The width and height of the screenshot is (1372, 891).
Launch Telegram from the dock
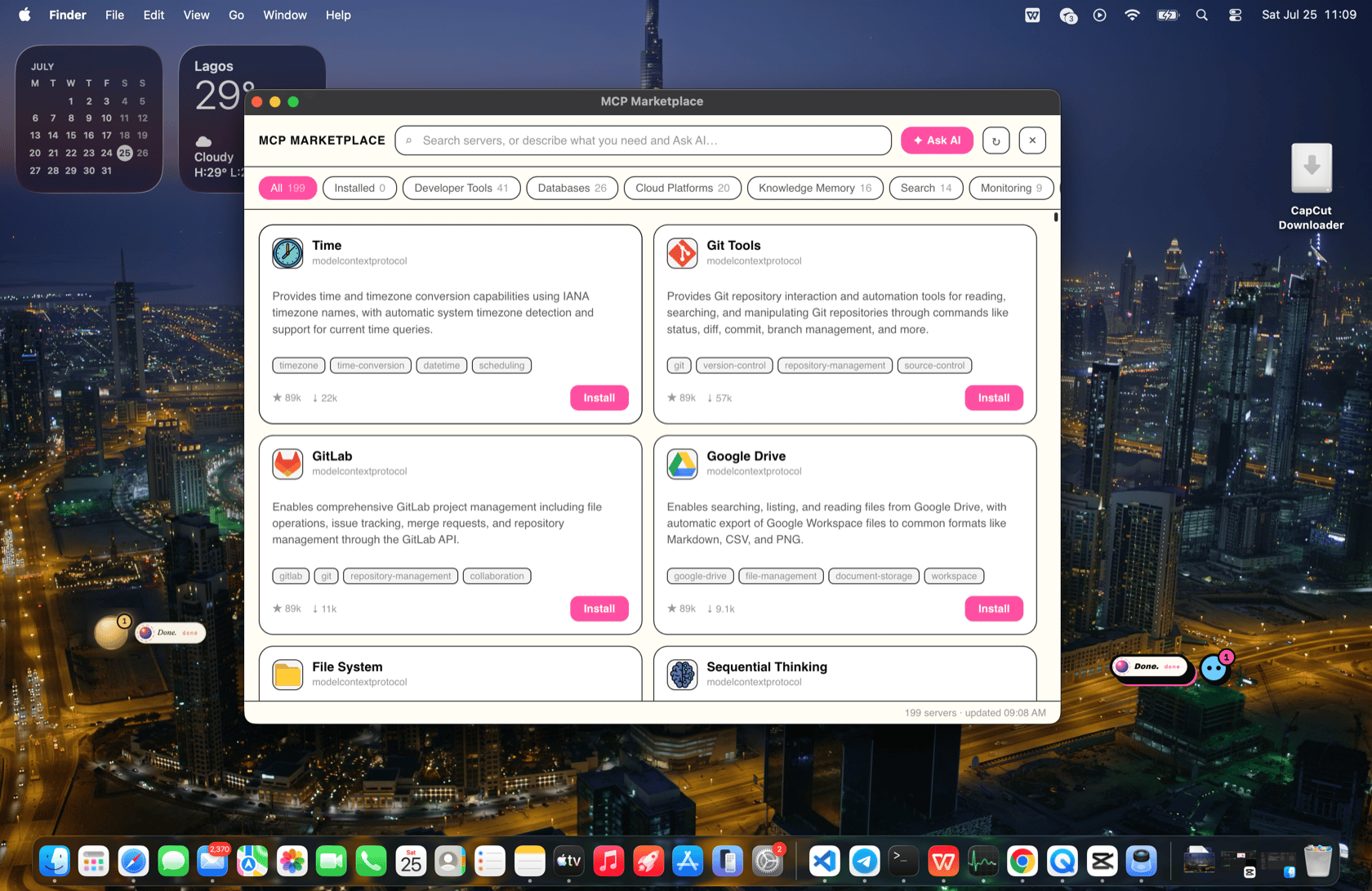864,861
